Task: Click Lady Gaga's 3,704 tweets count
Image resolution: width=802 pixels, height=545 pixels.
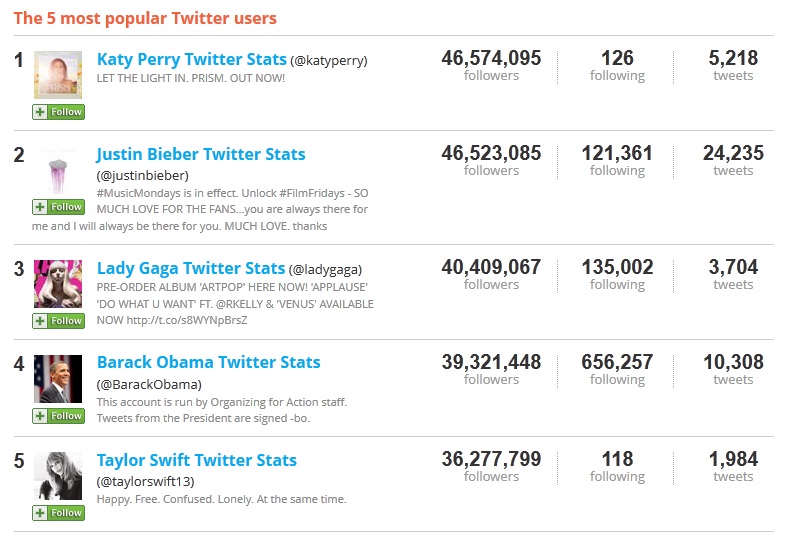Action: pos(733,267)
